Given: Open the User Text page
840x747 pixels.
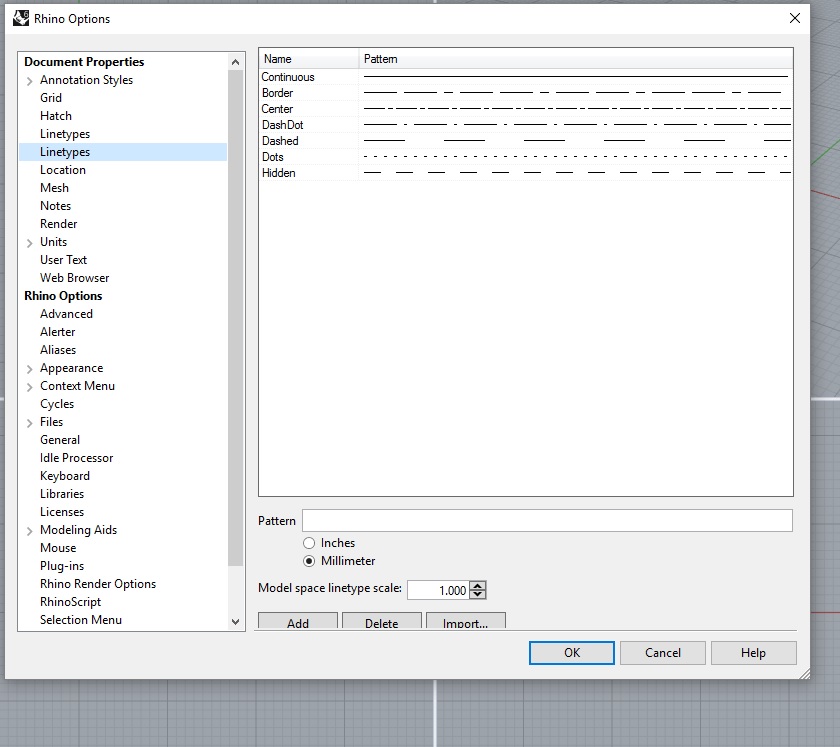Looking at the screenshot, I should (63, 259).
